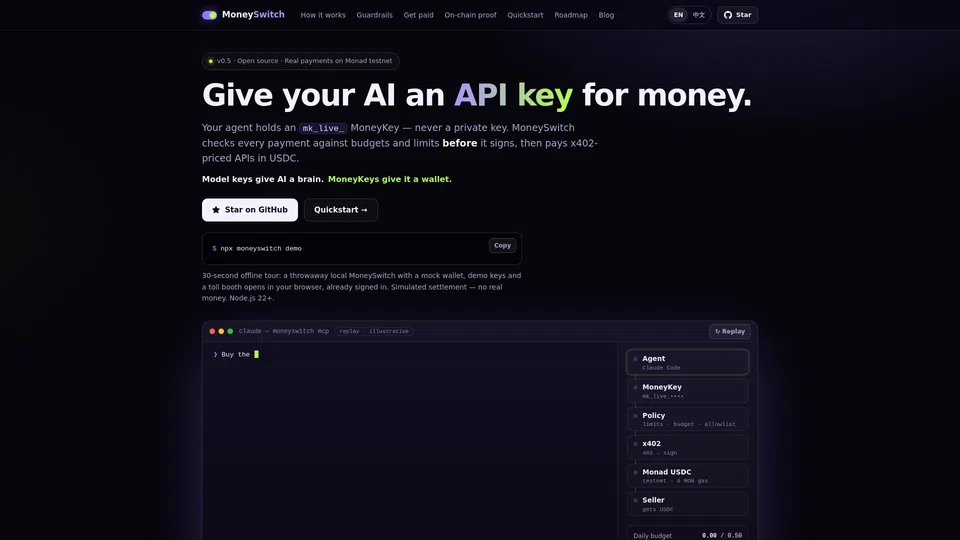Click the MoneyKeys give it a wallet text
This screenshot has height=540, width=960.
389,179
